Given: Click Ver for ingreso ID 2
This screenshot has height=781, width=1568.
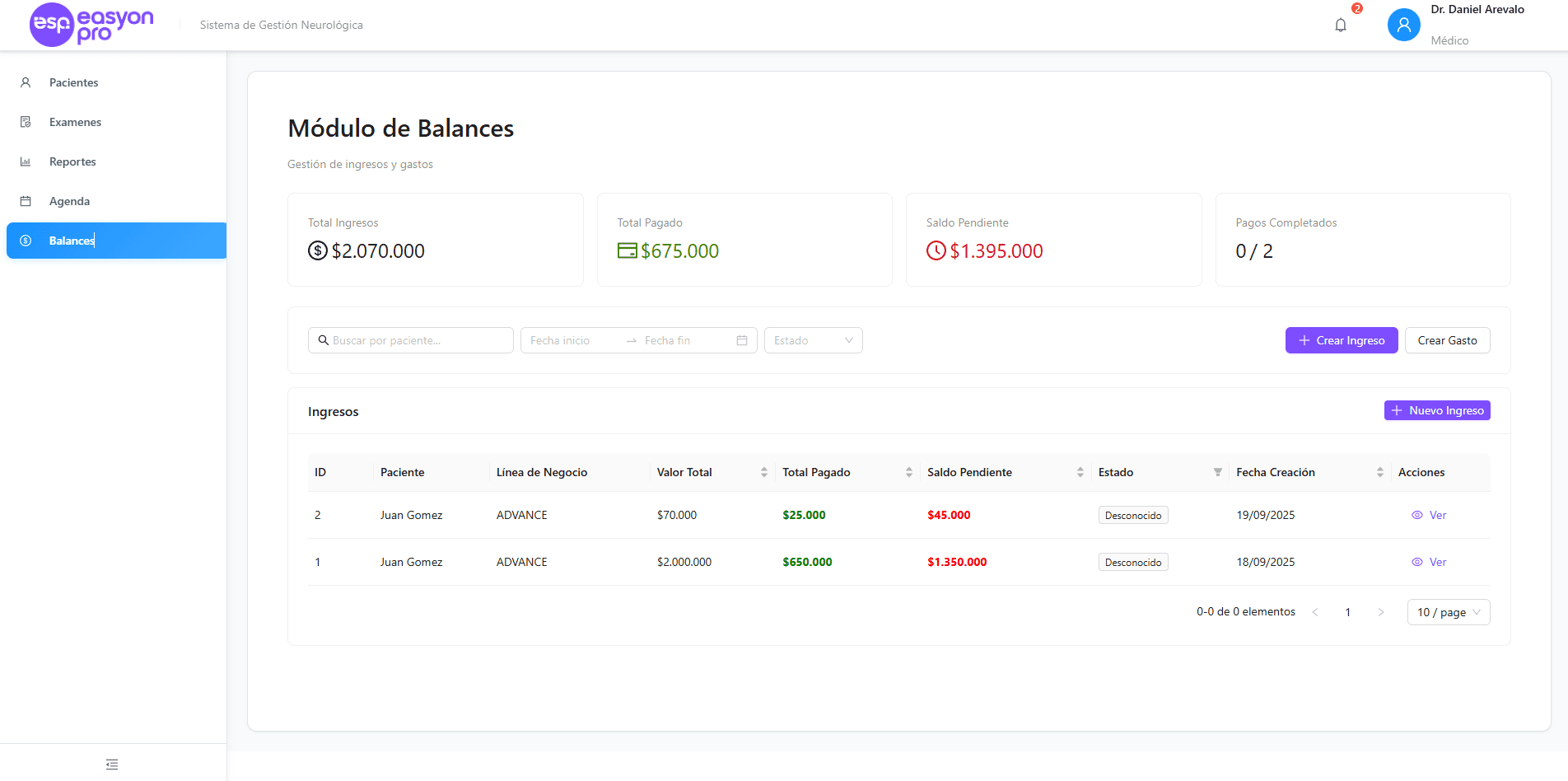Looking at the screenshot, I should pos(1429,514).
